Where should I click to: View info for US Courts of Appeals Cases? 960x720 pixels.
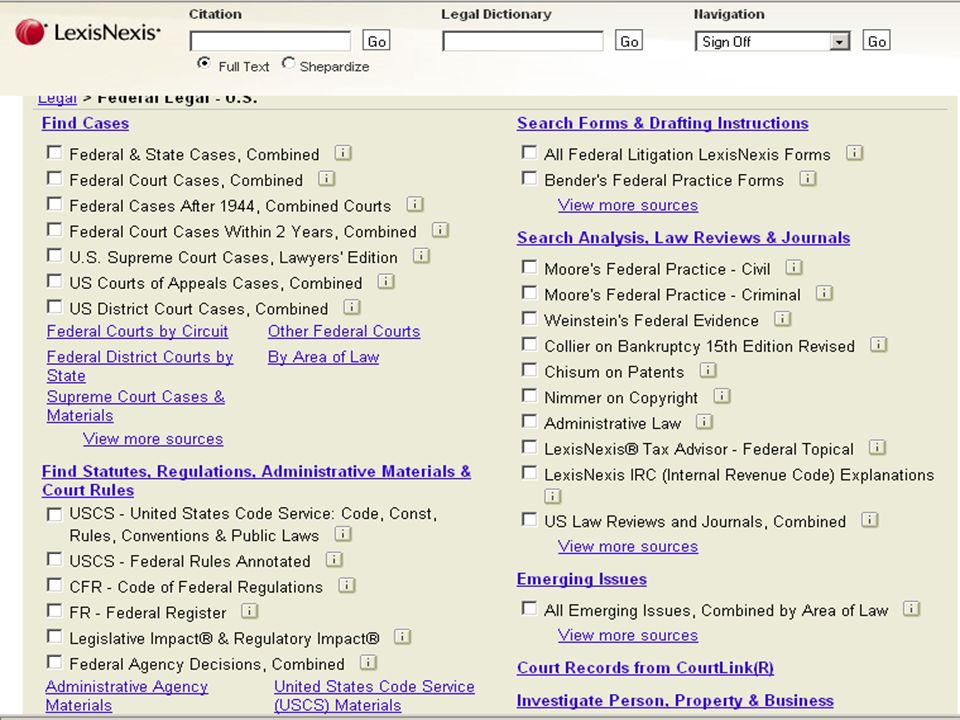click(x=386, y=281)
